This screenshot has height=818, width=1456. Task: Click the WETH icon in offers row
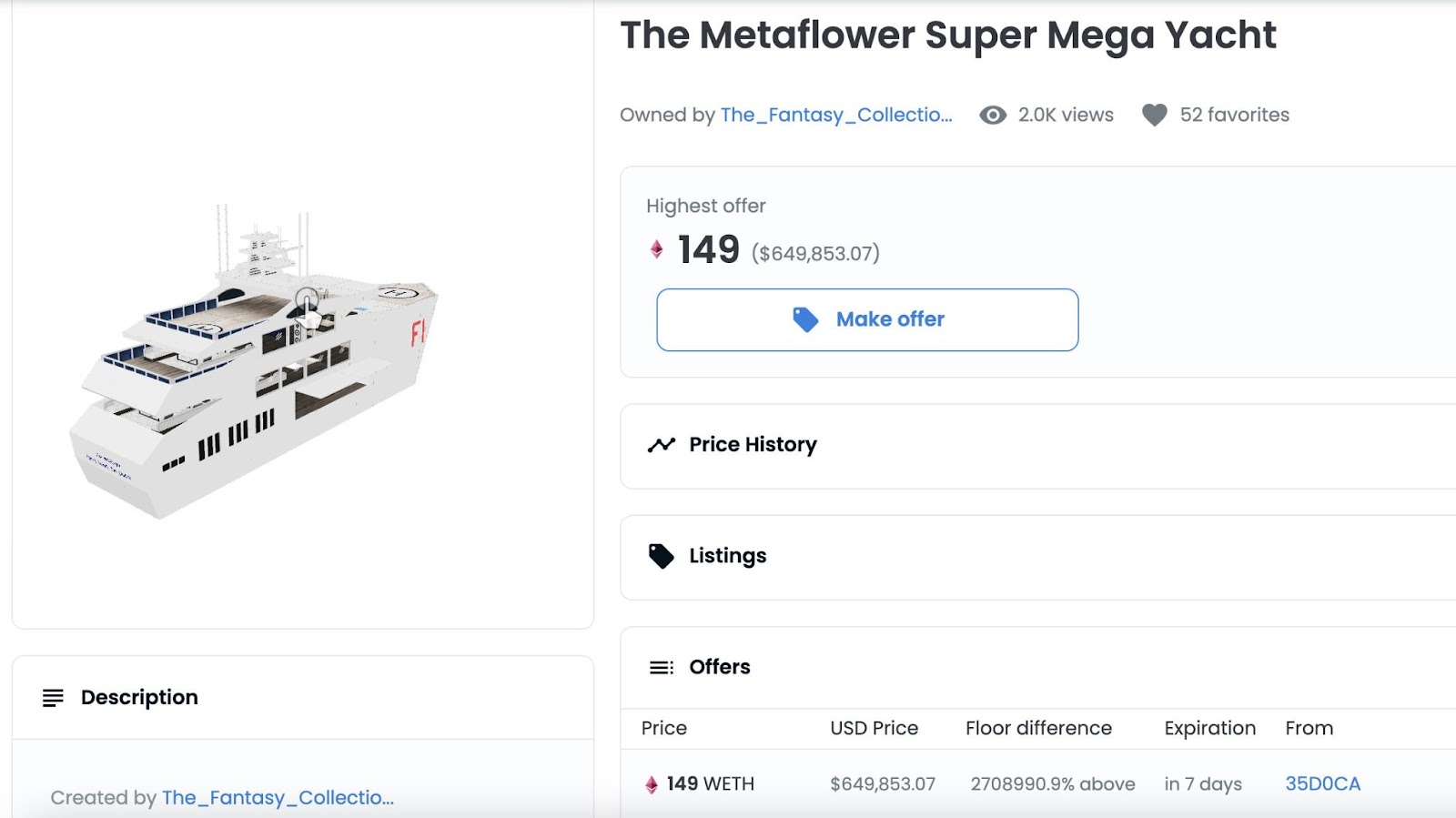point(652,784)
